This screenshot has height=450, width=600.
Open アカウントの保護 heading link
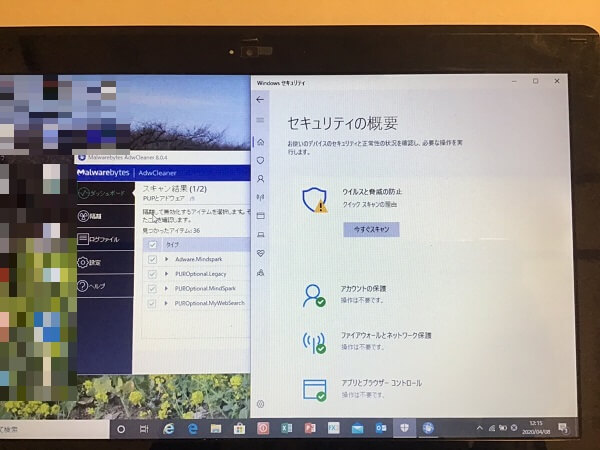(x=364, y=289)
